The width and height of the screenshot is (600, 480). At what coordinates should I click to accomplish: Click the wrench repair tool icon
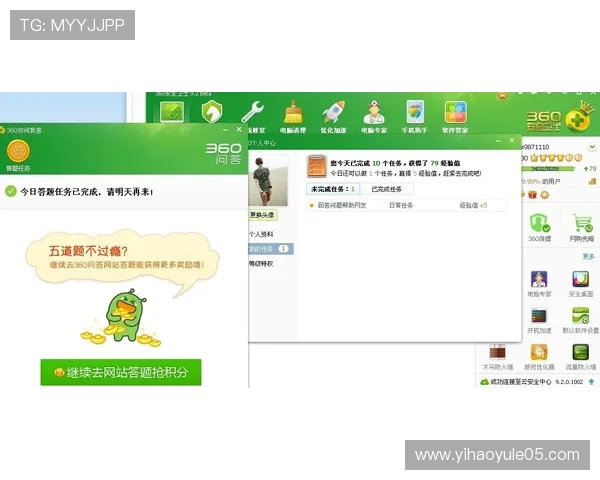point(253,112)
